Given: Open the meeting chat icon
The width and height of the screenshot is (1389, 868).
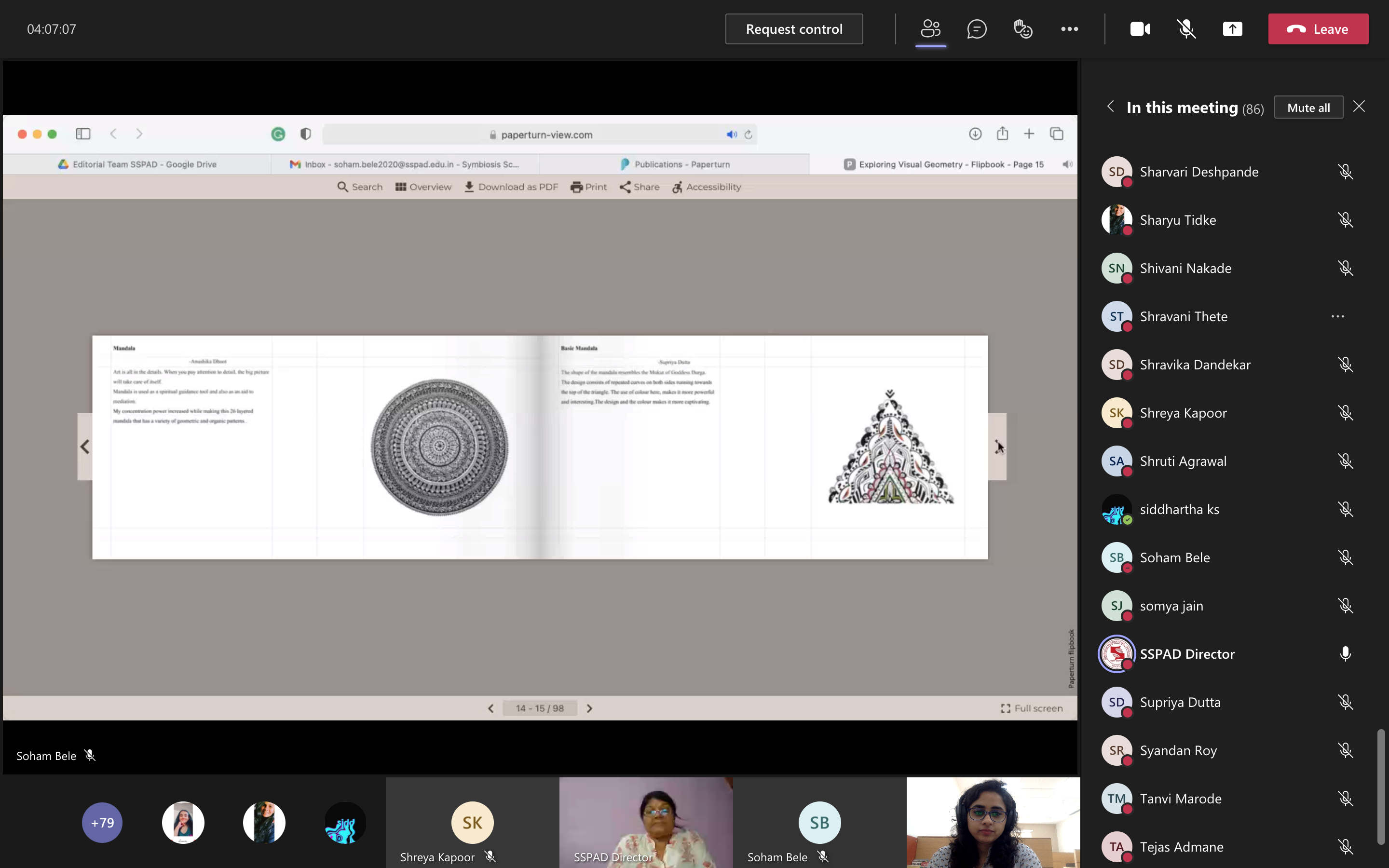Looking at the screenshot, I should [x=976, y=29].
